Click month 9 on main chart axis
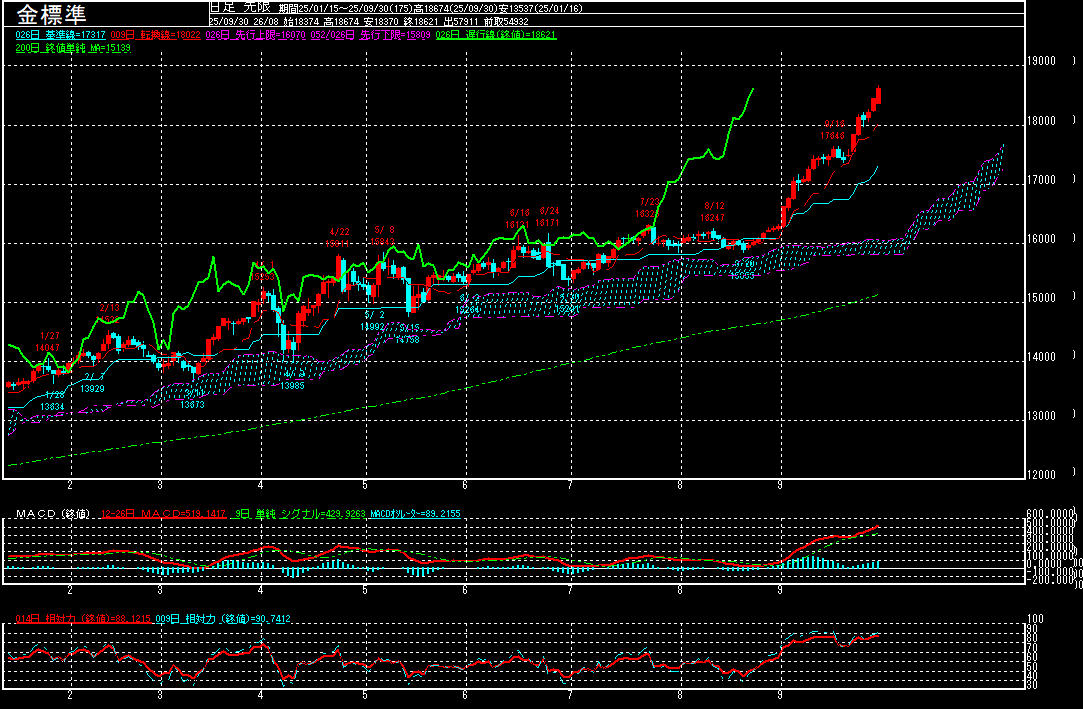The height and width of the screenshot is (709, 1083). 779,484
